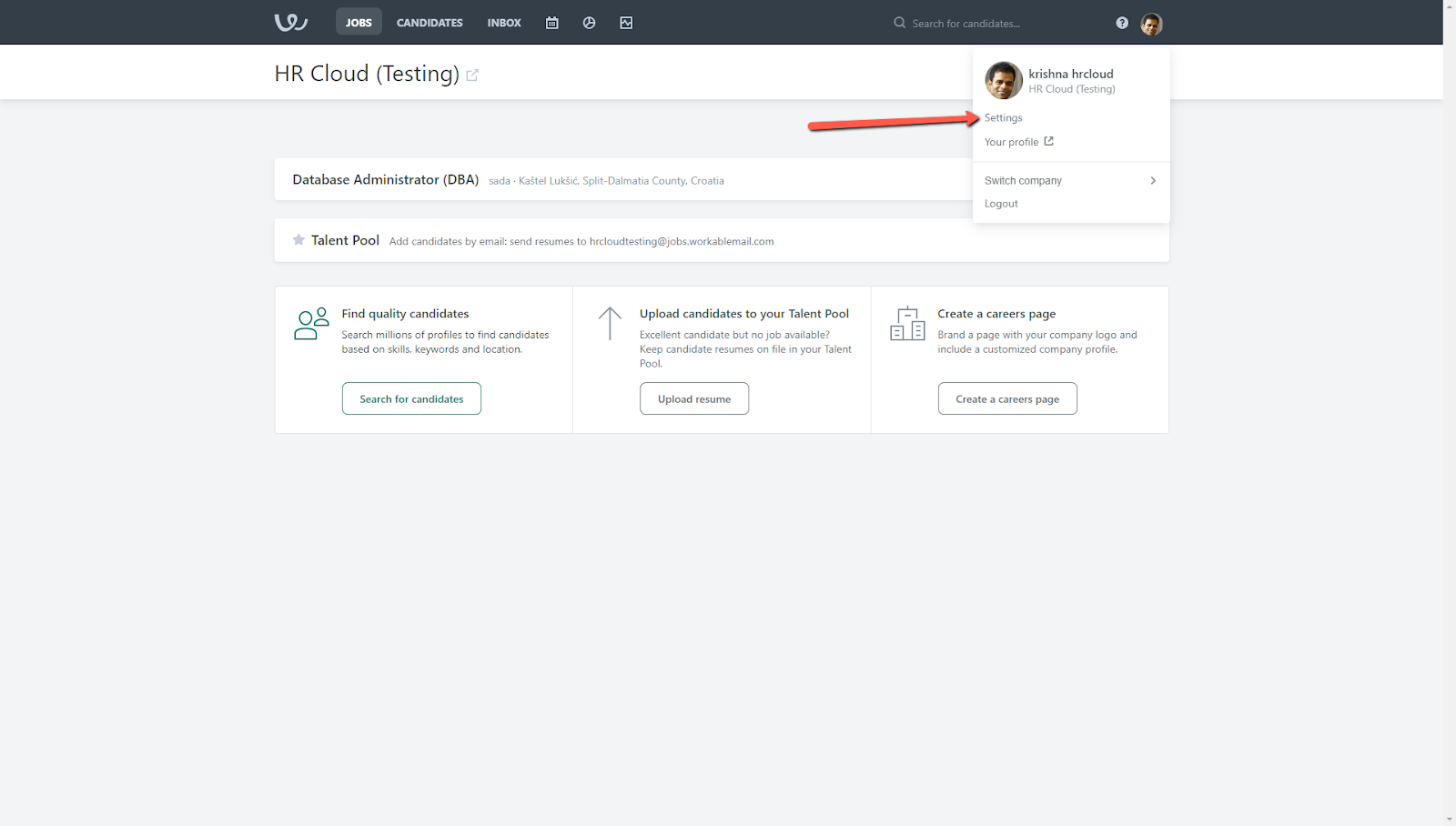Open Your profile from the user menu
Viewport: 1456px width, 826px height.
1011,142
